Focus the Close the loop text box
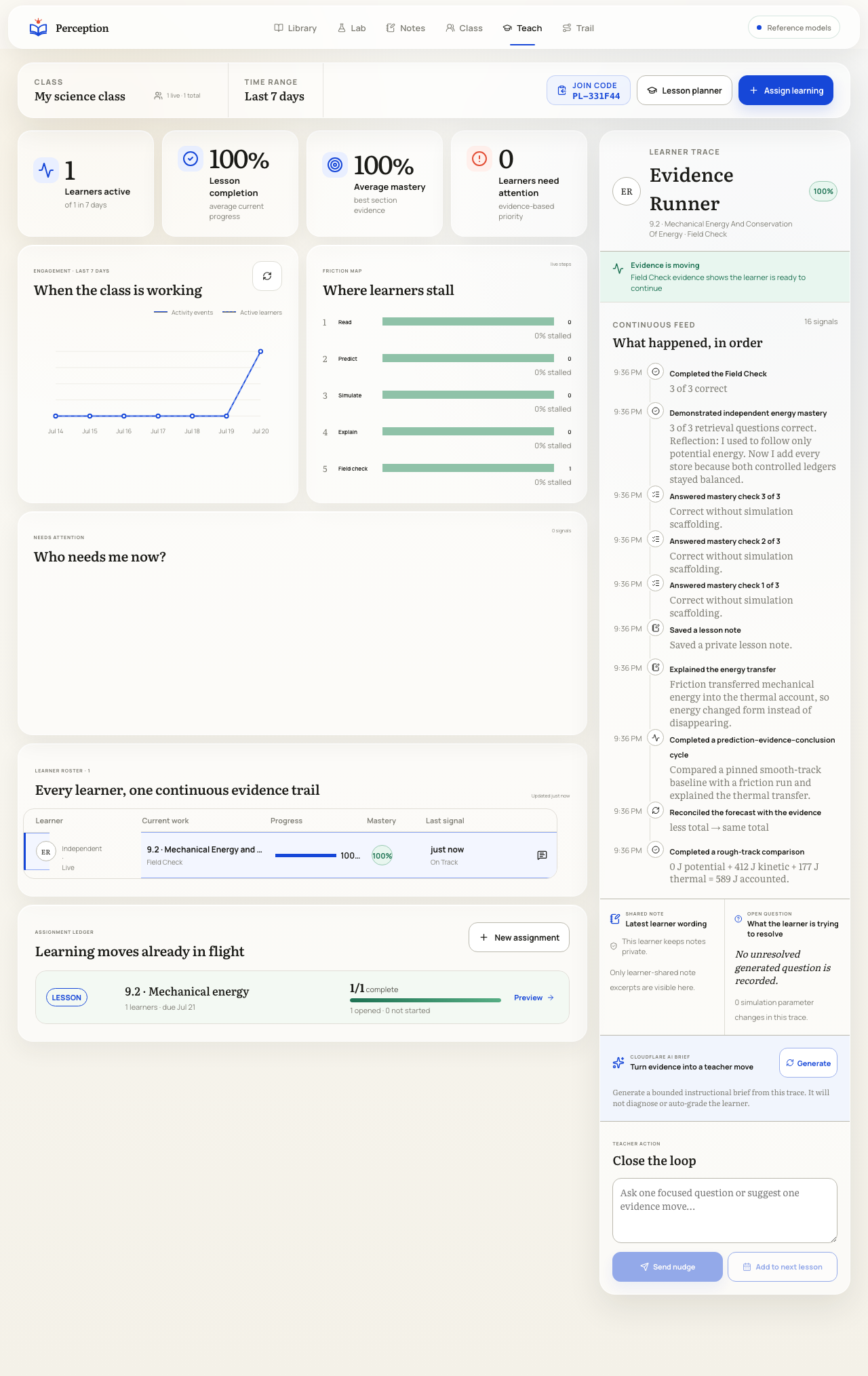868x1376 pixels. pos(725,1211)
